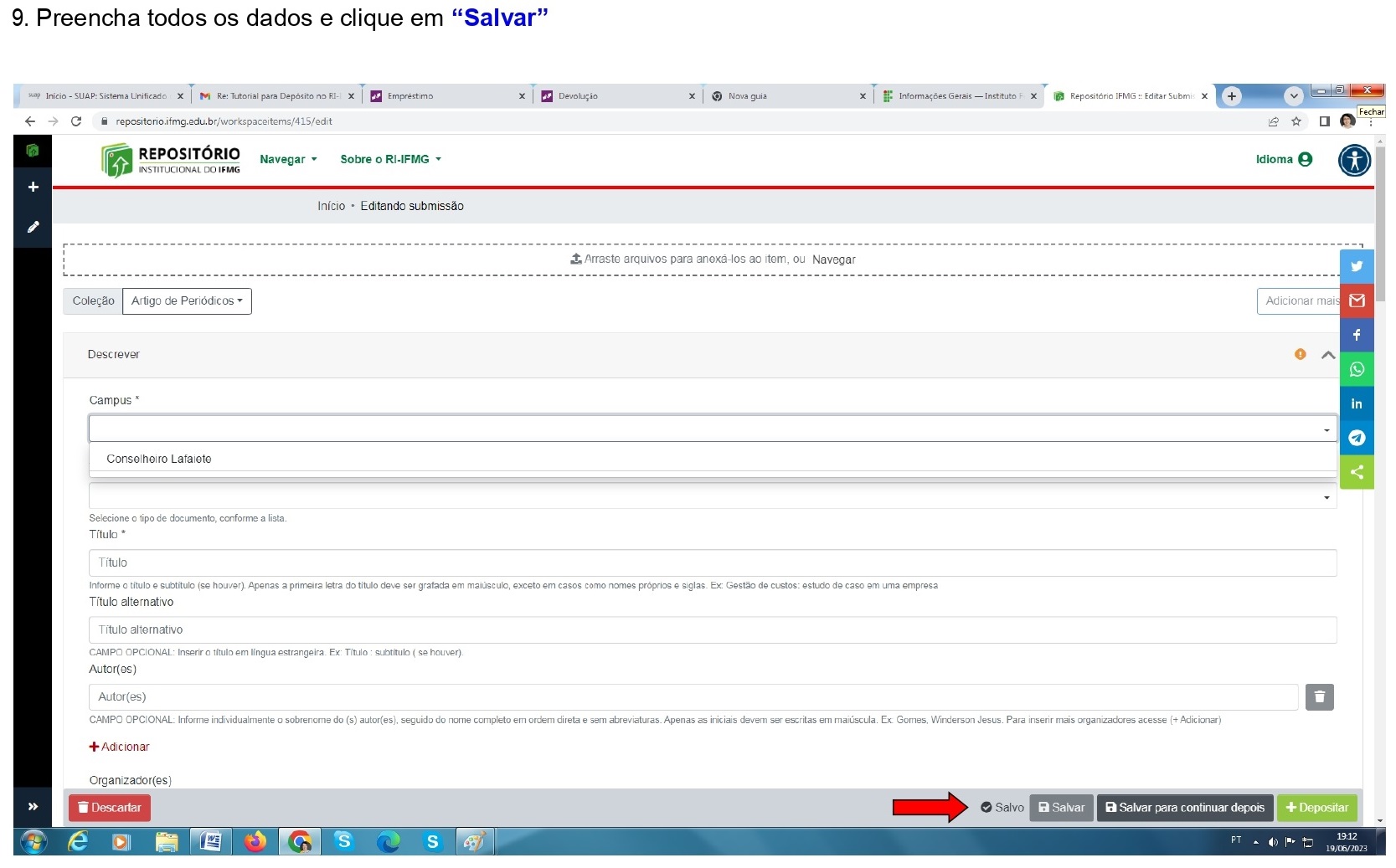This screenshot has height=868, width=1396.
Task: Share via WhatsApp icon
Action: pos(1357,369)
